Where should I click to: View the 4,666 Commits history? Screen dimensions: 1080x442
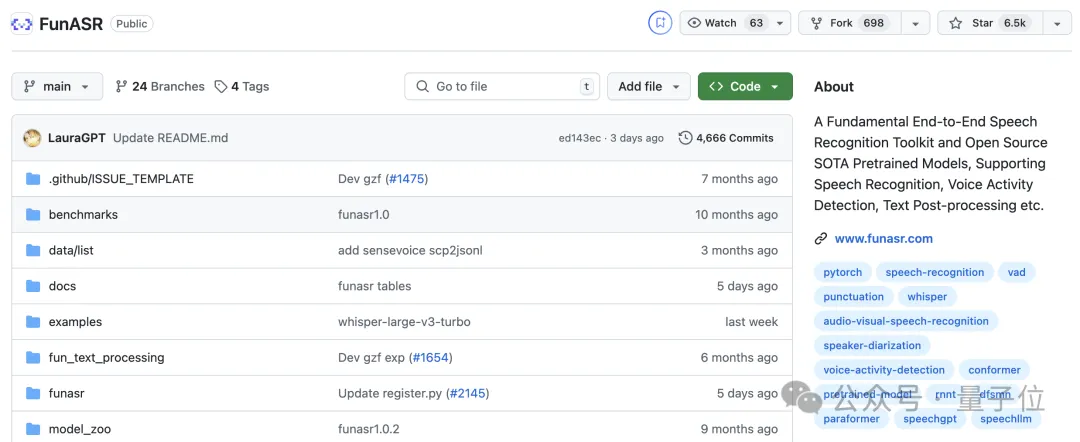[x=726, y=138]
